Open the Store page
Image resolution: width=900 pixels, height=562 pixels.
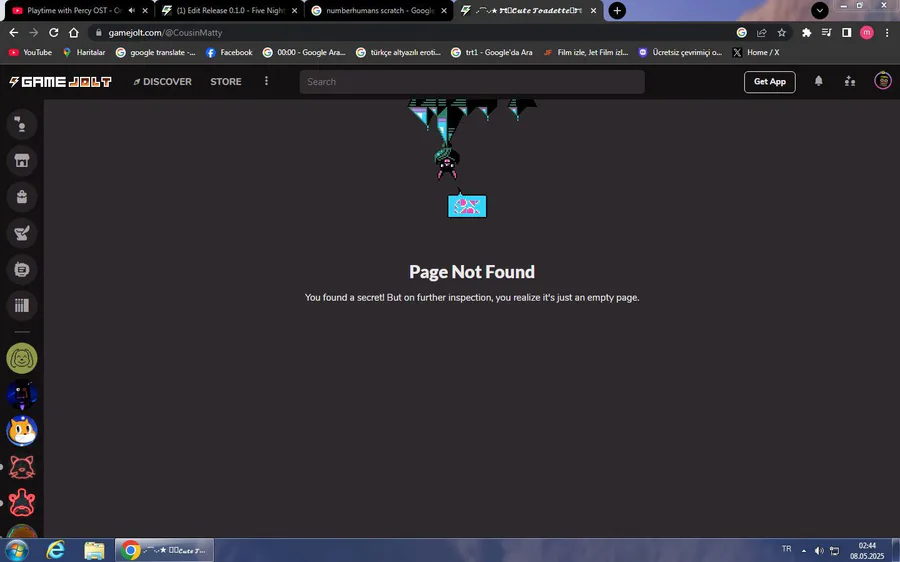(x=226, y=82)
